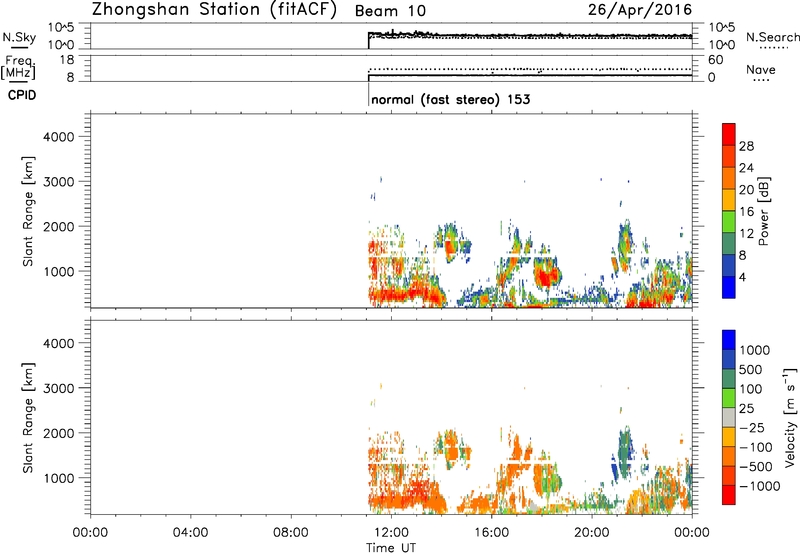Click the 'Power [dB]' color bar label
This screenshot has width=800, height=554.
[764, 211]
